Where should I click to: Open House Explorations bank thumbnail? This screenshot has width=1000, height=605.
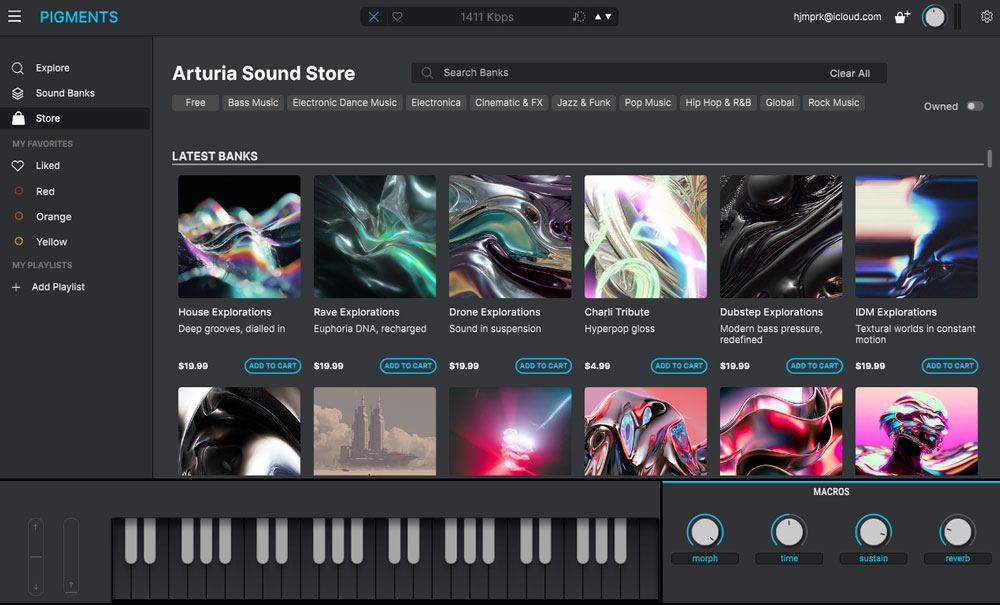pos(239,237)
